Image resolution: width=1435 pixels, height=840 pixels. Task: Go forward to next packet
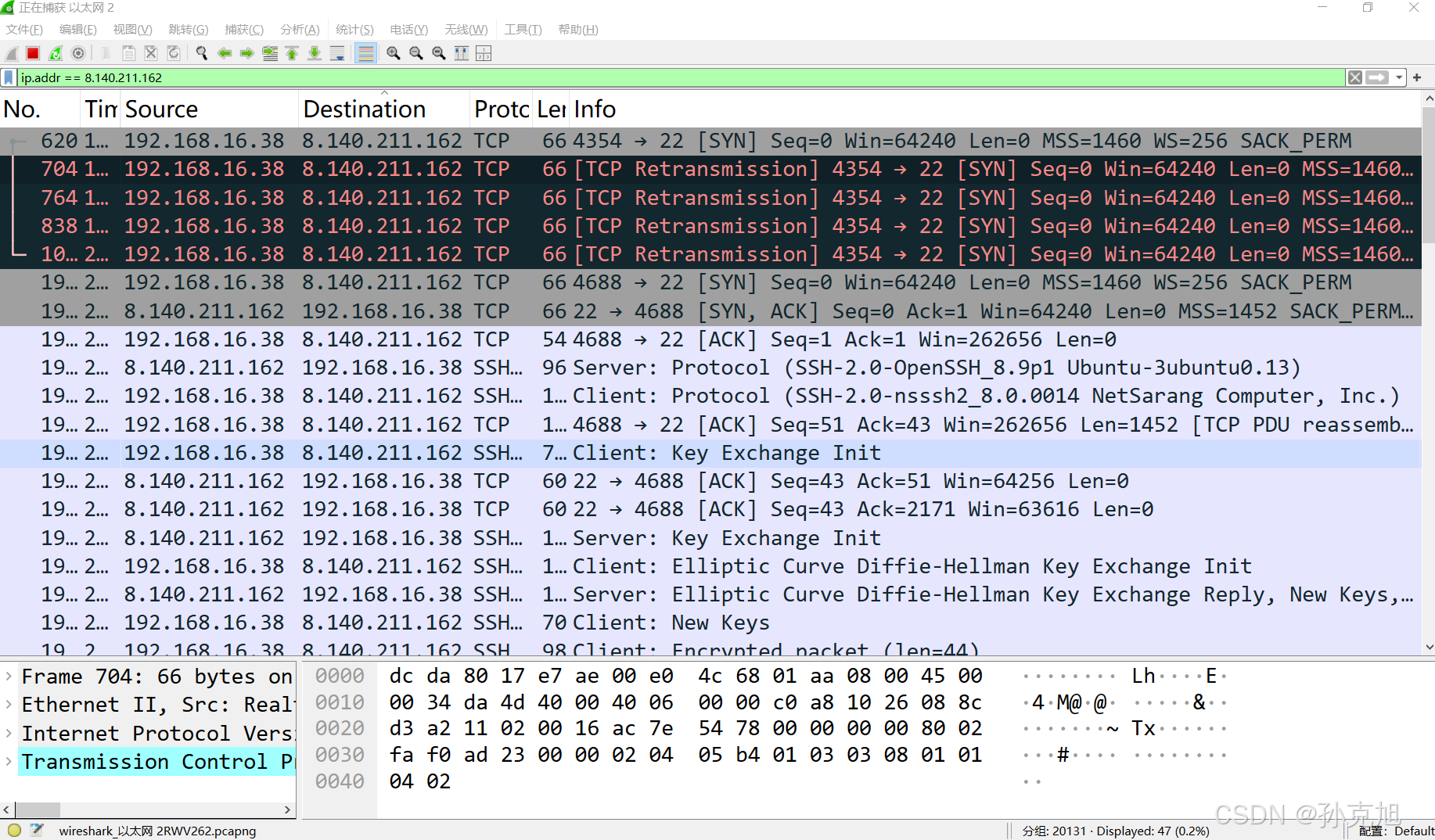247,53
